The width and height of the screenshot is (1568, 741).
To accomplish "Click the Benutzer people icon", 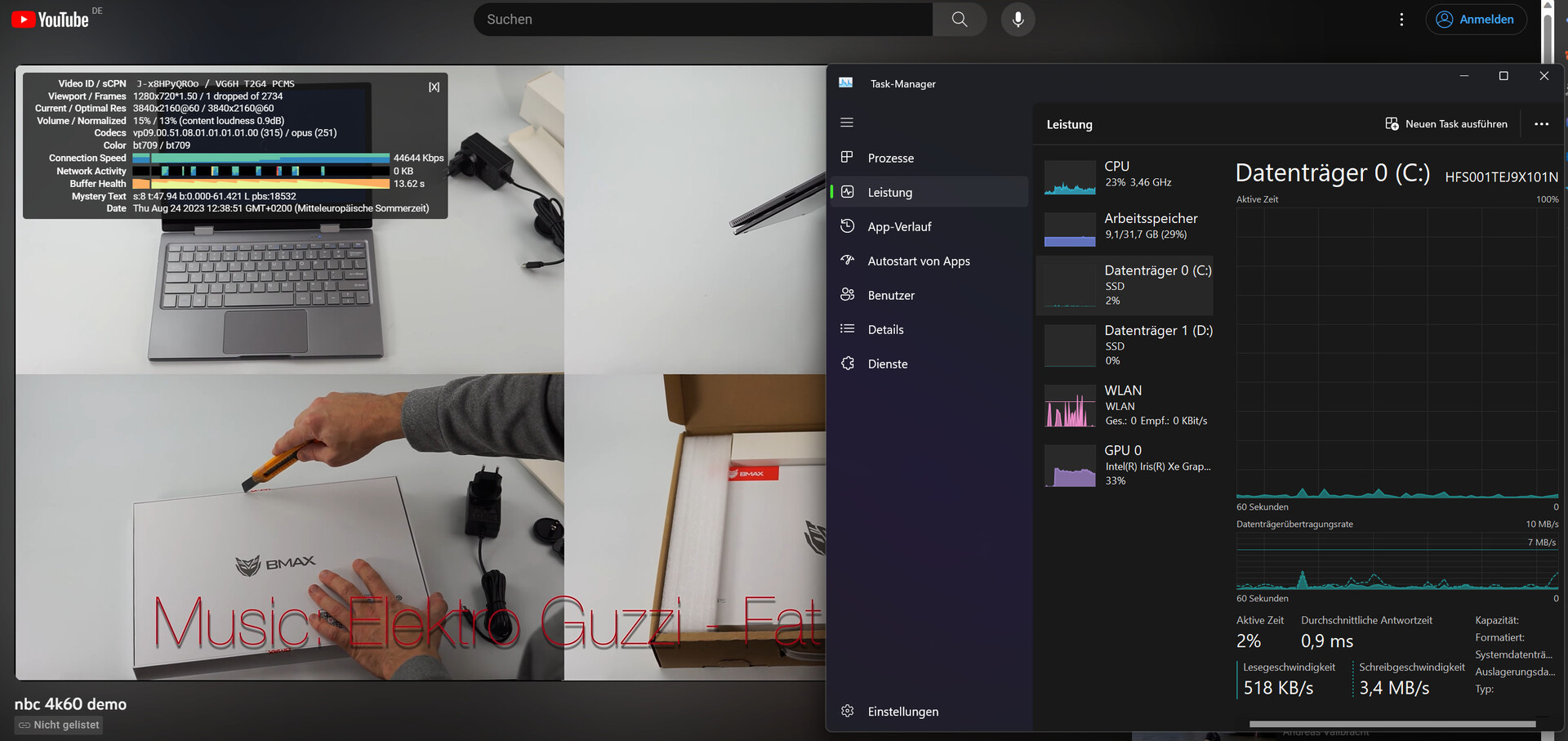I will pyautogui.click(x=847, y=294).
